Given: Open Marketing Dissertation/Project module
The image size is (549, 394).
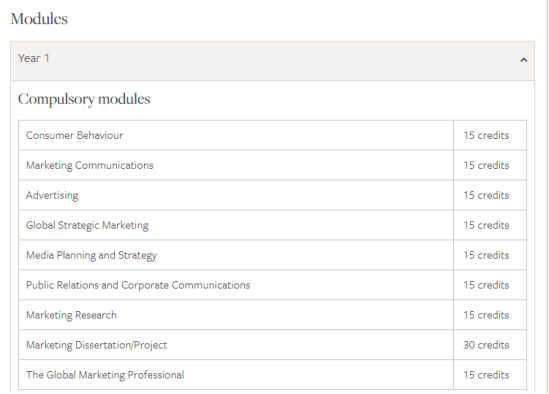Looking at the screenshot, I should (96, 345).
